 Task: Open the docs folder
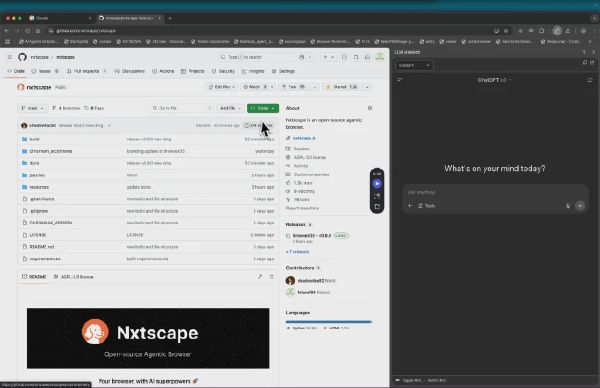coord(34,163)
